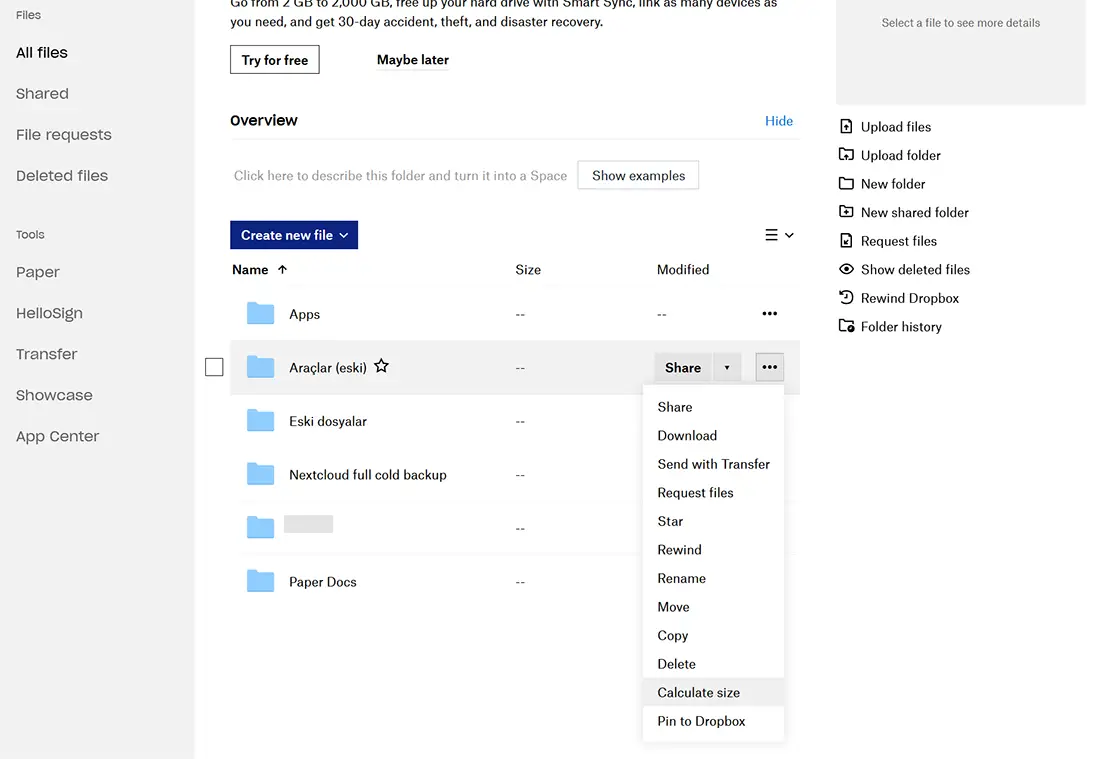The width and height of the screenshot is (1100, 759).
Task: Choose Pin to Dropbox menu entry
Action: (x=713, y=721)
